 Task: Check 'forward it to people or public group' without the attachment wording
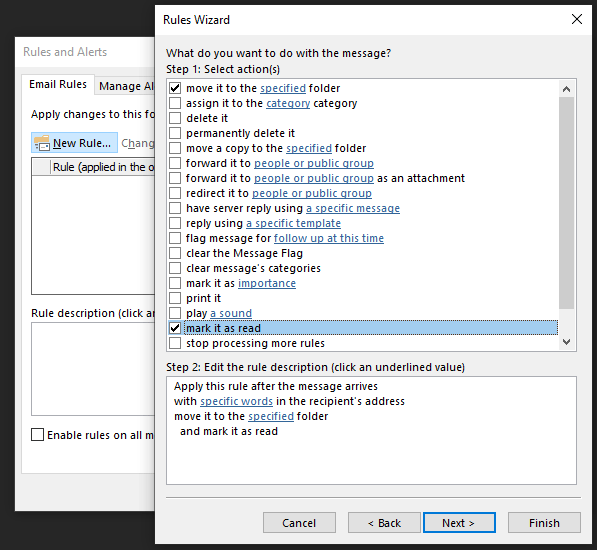click(175, 163)
